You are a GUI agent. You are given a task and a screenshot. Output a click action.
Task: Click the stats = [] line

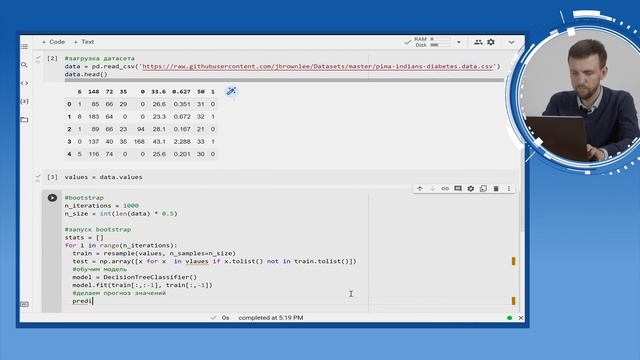(x=84, y=238)
